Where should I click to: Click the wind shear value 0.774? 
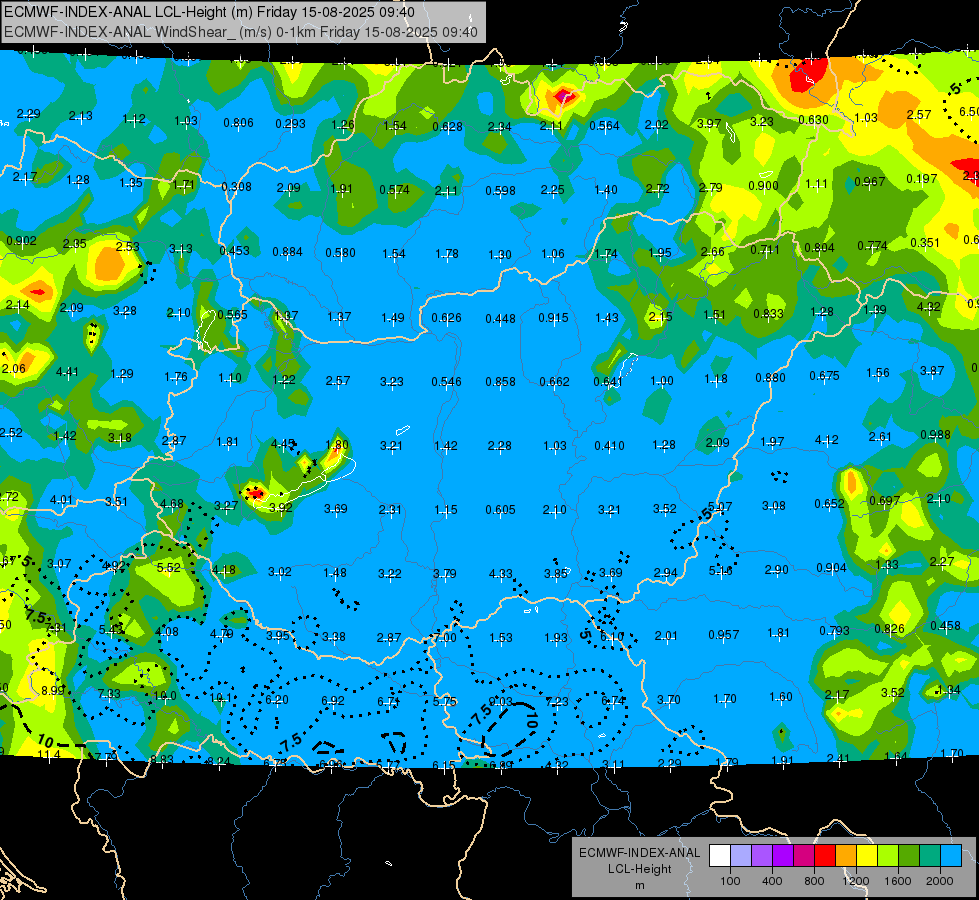[x=872, y=246]
